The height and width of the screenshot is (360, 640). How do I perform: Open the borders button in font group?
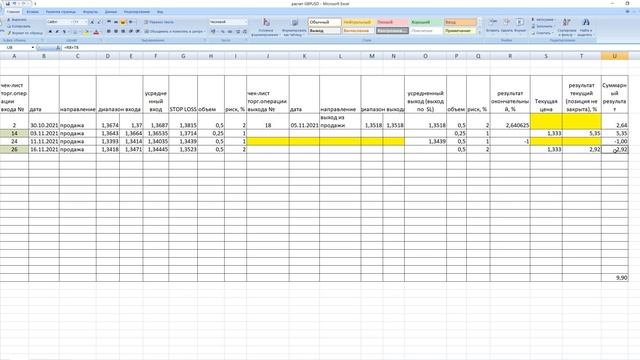point(76,32)
